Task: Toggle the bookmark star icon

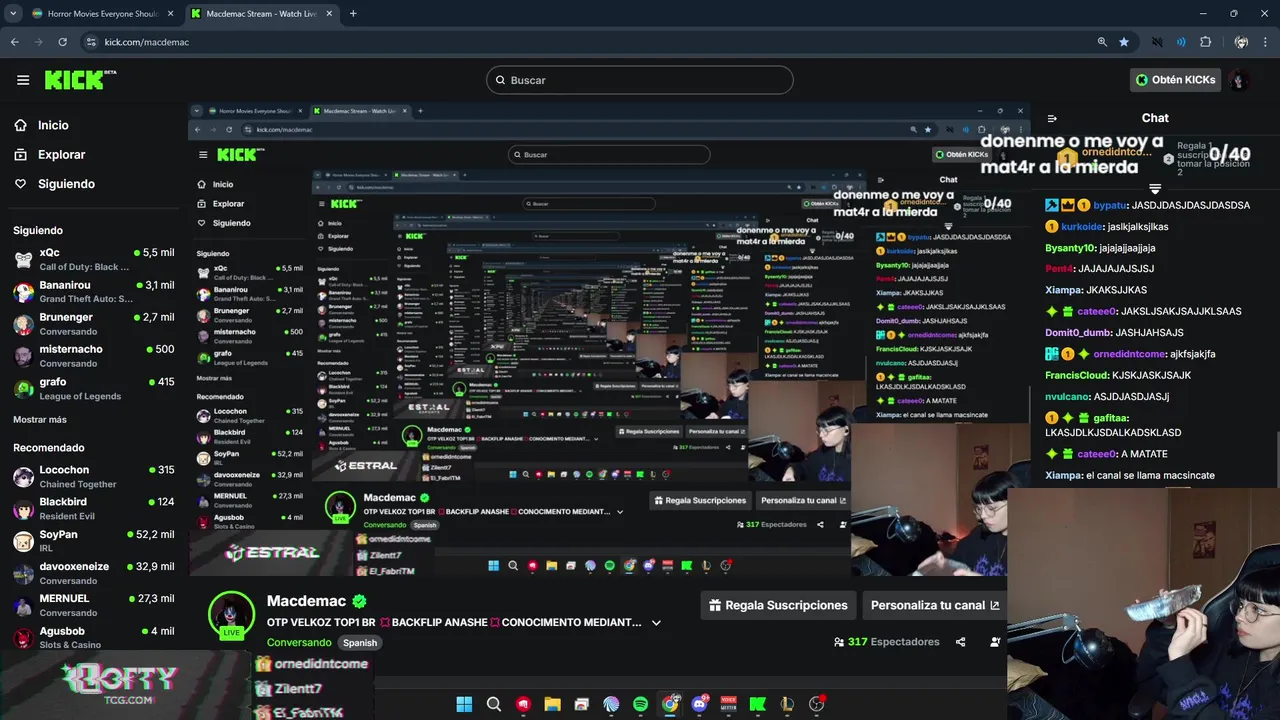Action: tap(1124, 42)
